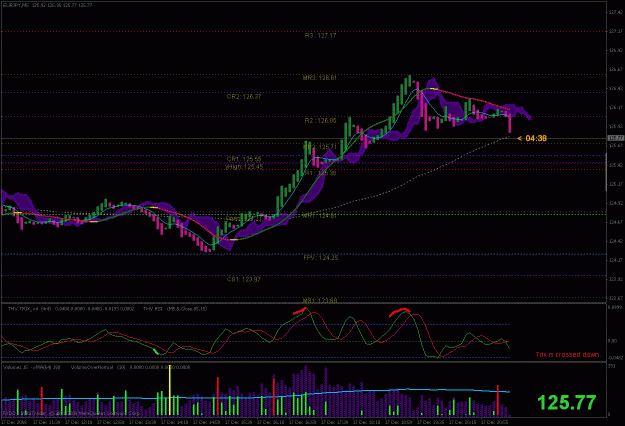Click the Volumes indicator label
Viewport: 625px width, 426px height.
point(32,367)
